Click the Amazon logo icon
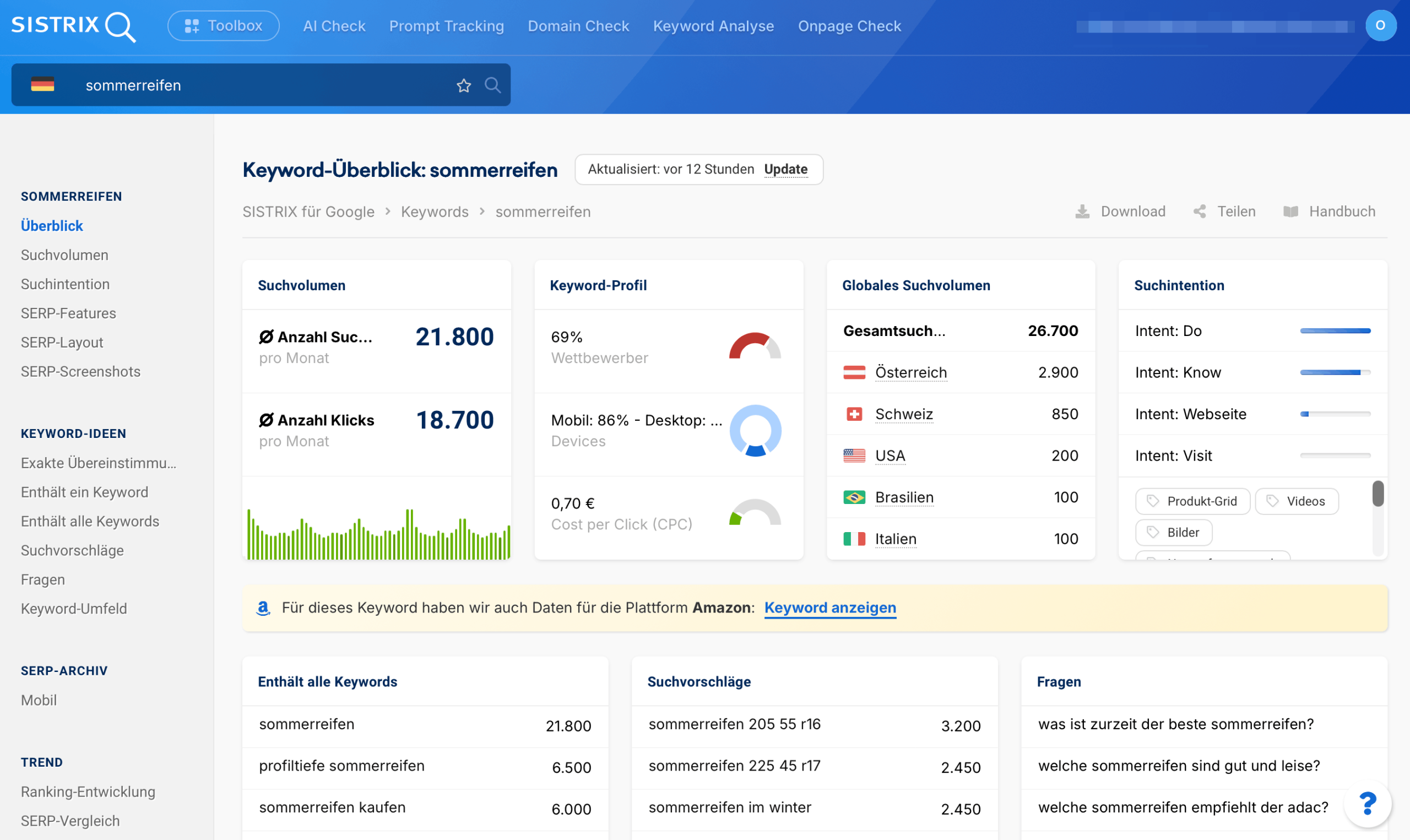The image size is (1410, 840). tap(264, 608)
